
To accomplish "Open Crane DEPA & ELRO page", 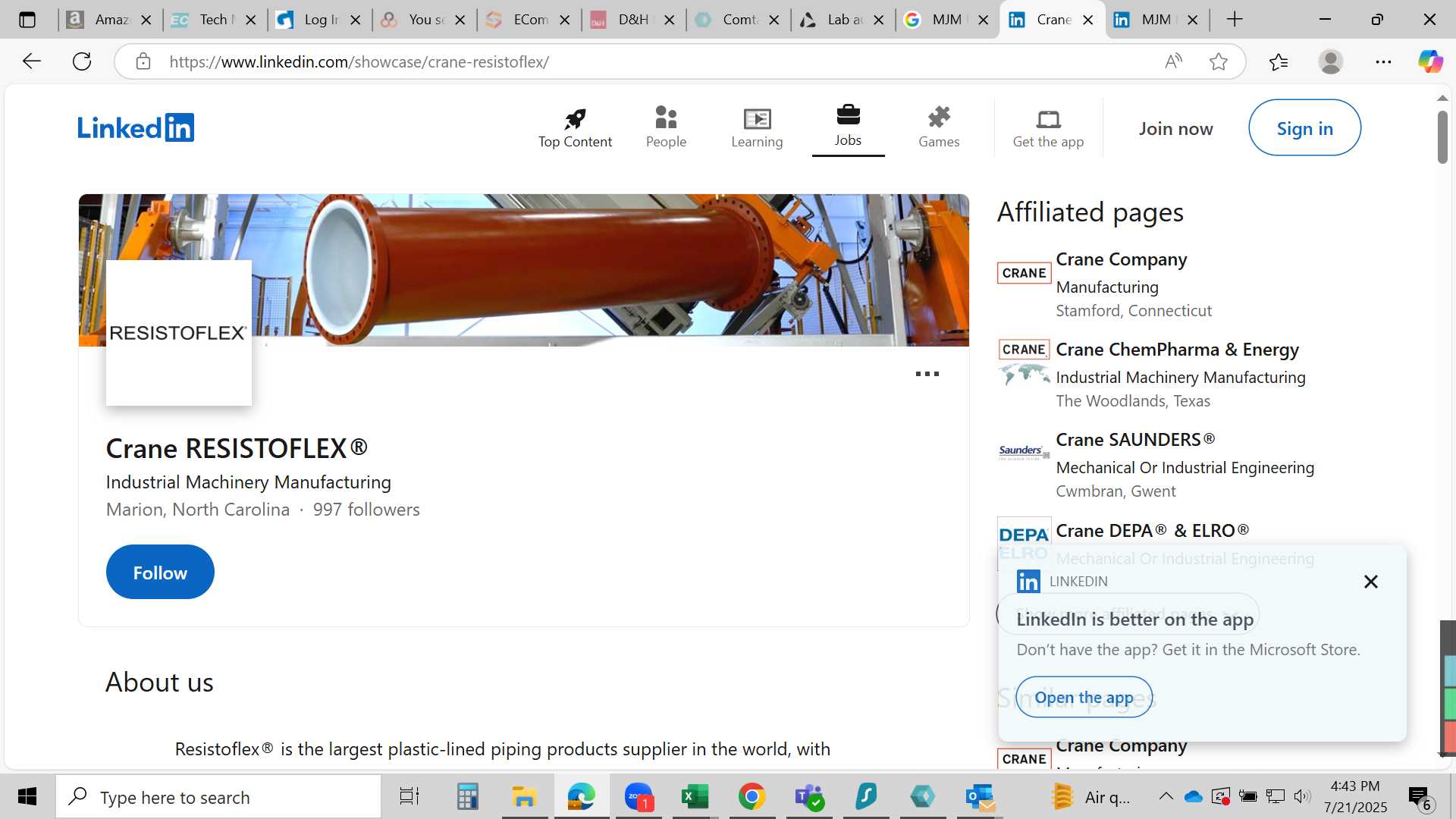I will pos(1152,531).
